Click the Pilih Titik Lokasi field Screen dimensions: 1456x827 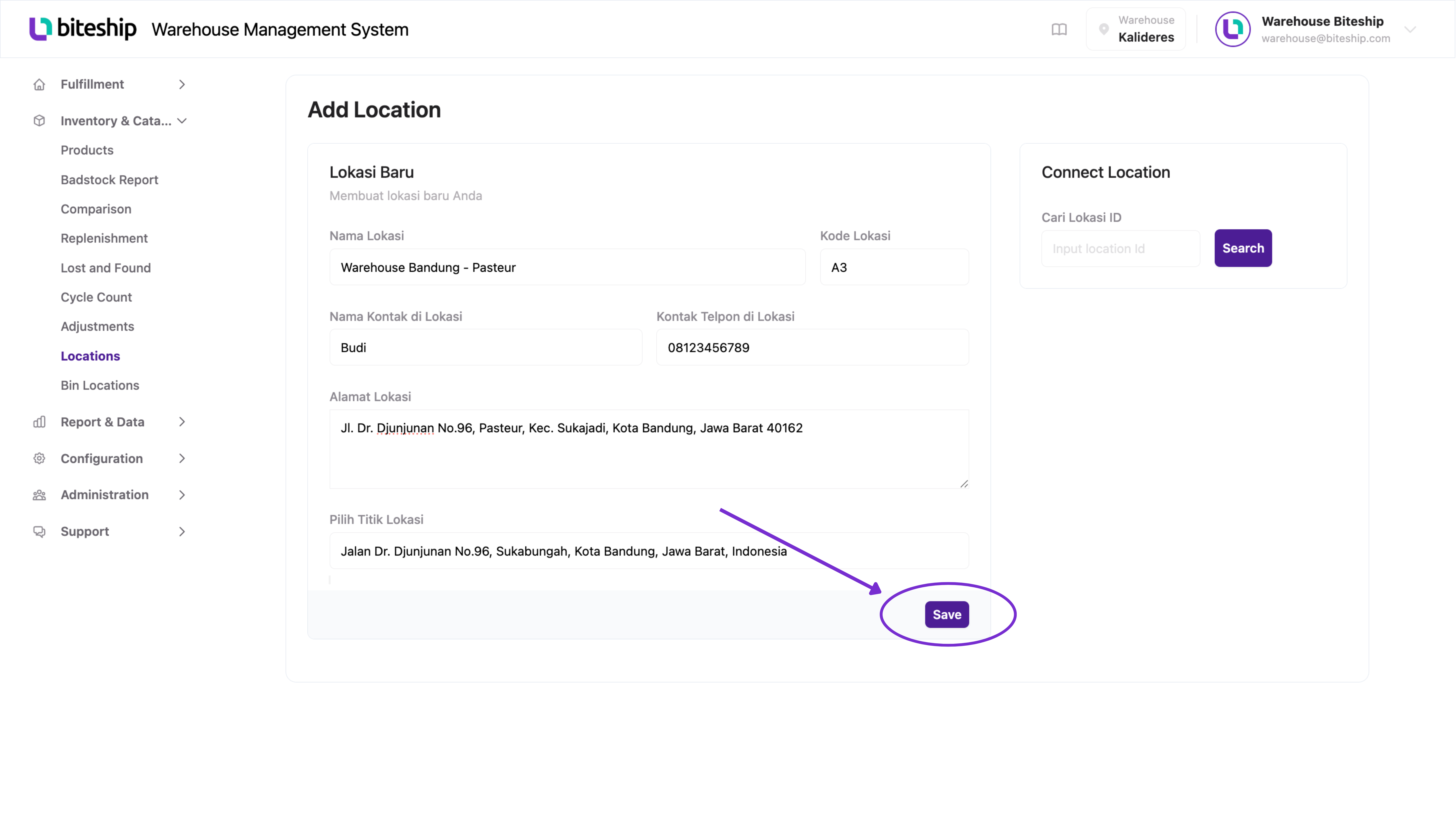[649, 551]
